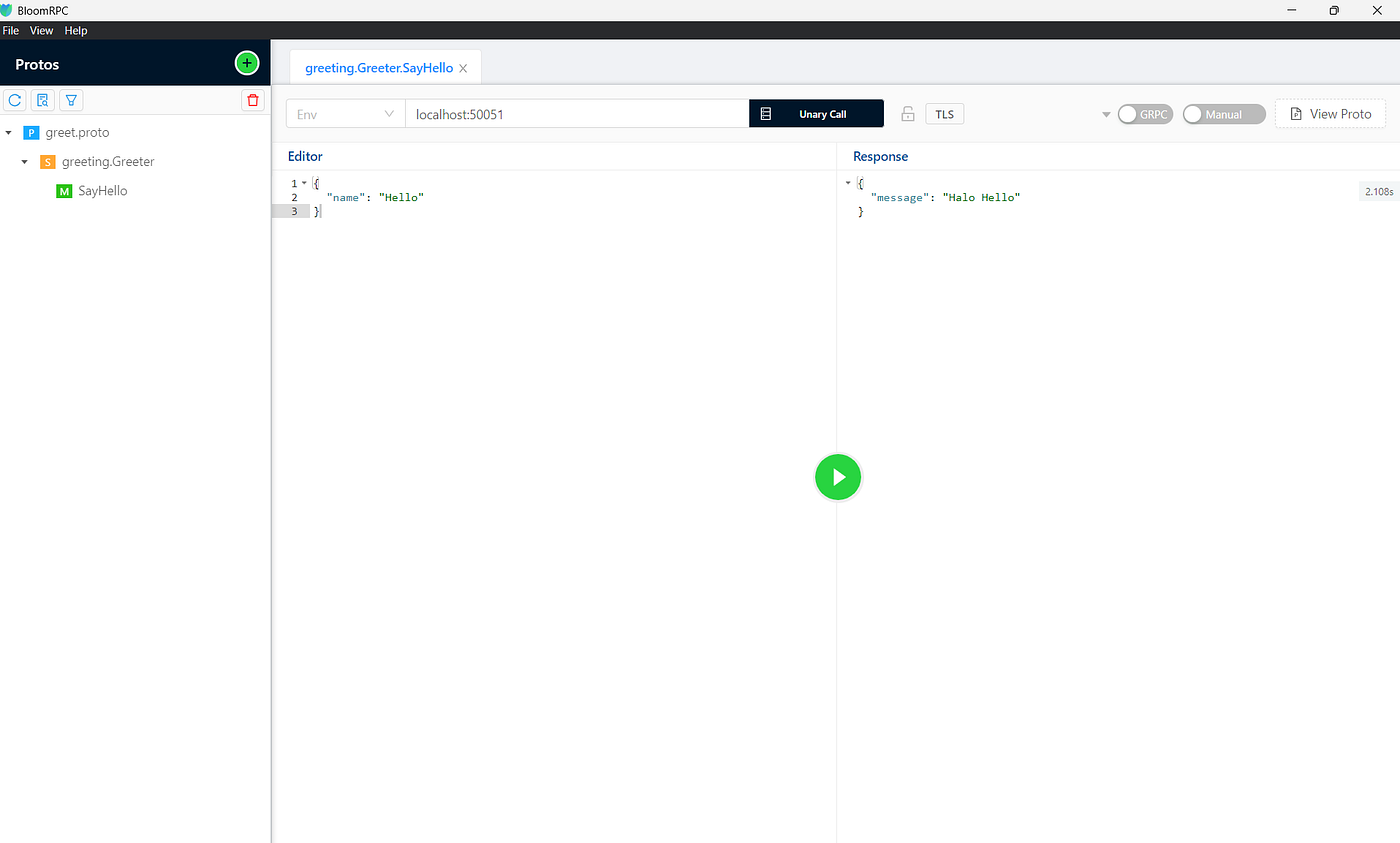The height and width of the screenshot is (843, 1400).
Task: Click the orange S service icon
Action: coord(47,161)
